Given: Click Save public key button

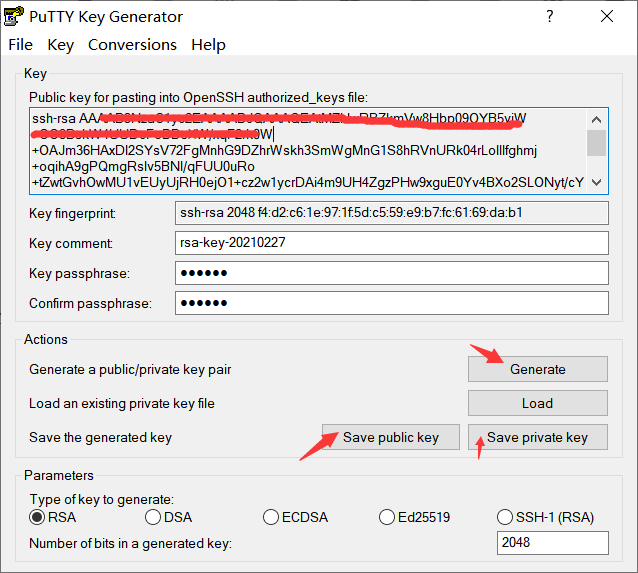Looking at the screenshot, I should pyautogui.click(x=391, y=437).
